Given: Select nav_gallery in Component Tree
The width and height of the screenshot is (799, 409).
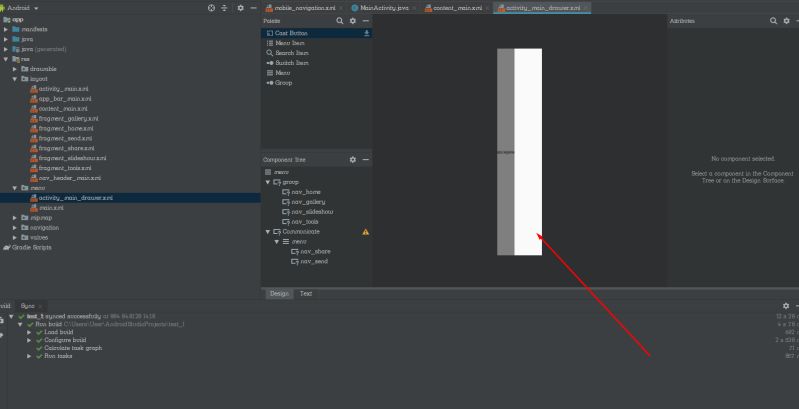Looking at the screenshot, I should 308,202.
